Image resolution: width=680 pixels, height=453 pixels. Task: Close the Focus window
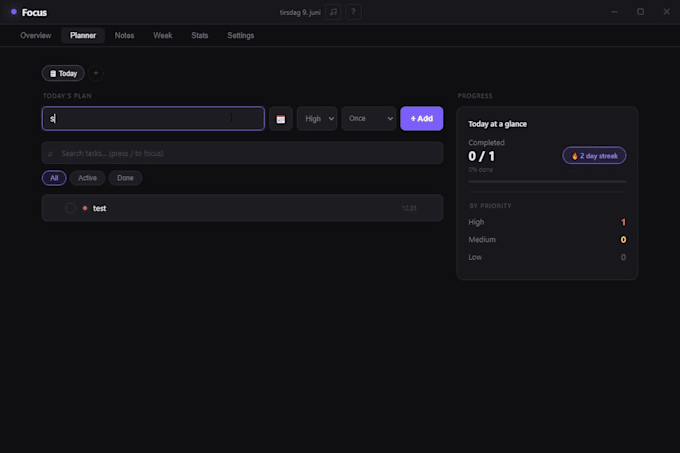pos(667,12)
